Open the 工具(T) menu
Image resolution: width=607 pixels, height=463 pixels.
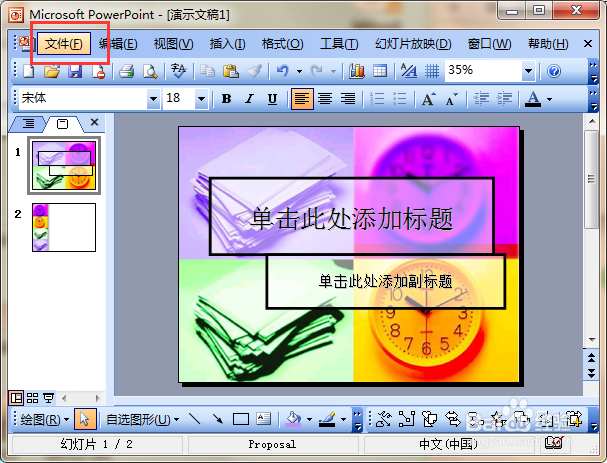pos(339,44)
